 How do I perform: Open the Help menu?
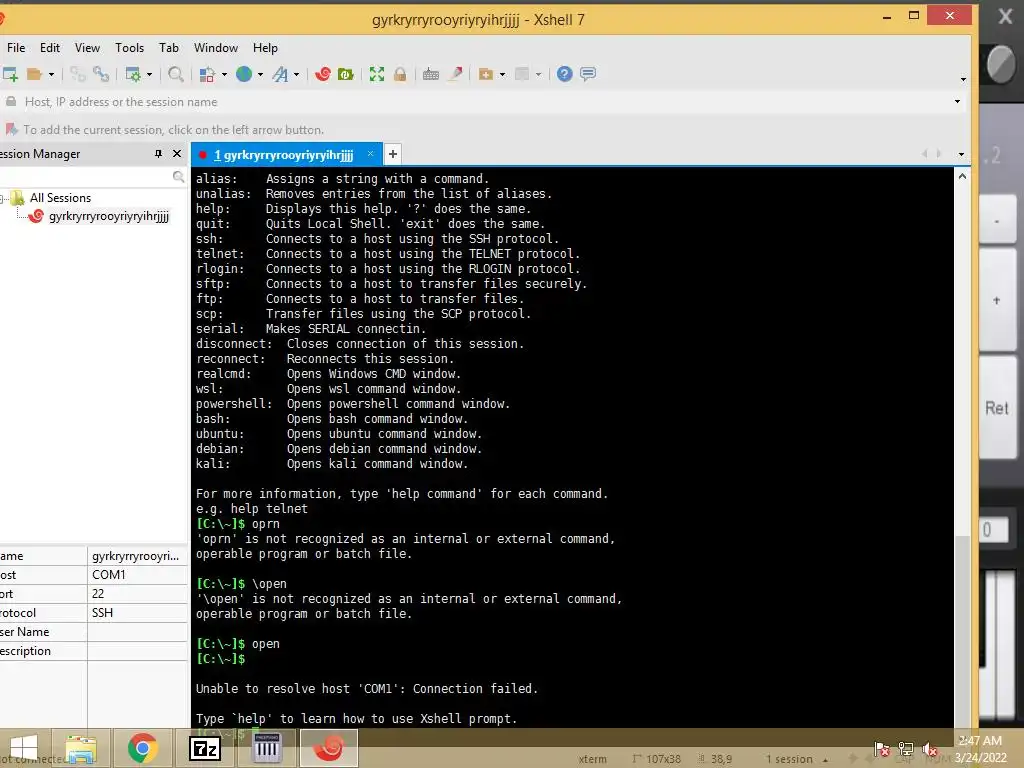(x=265, y=48)
